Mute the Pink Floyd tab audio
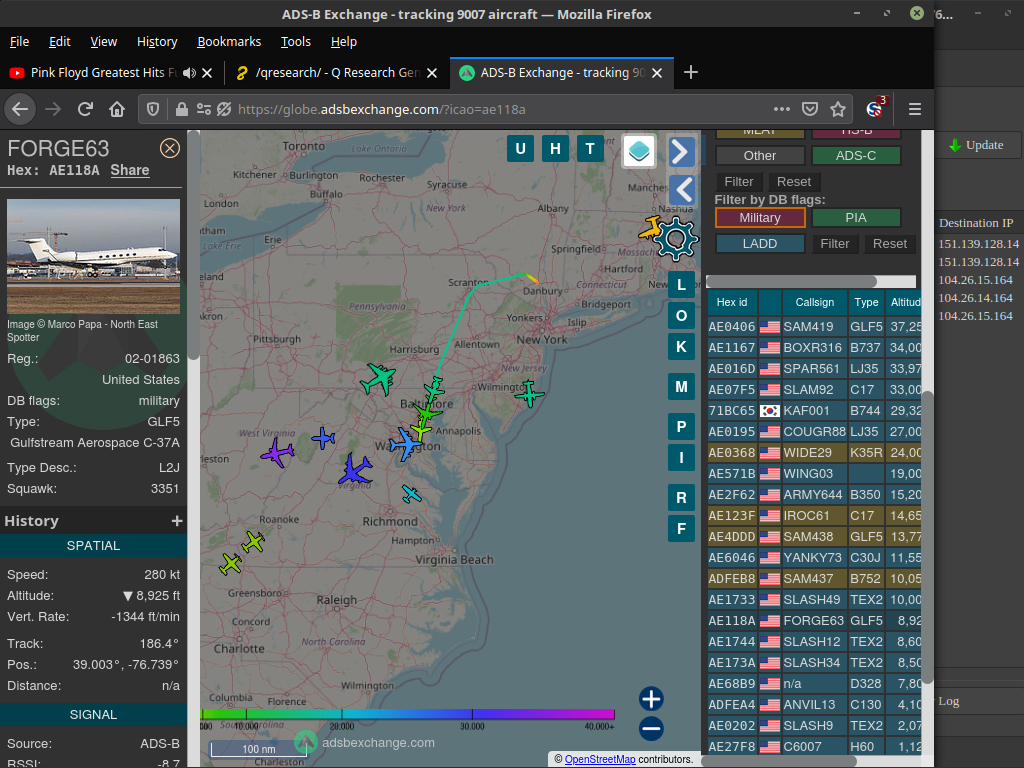1024x768 pixels. (189, 73)
